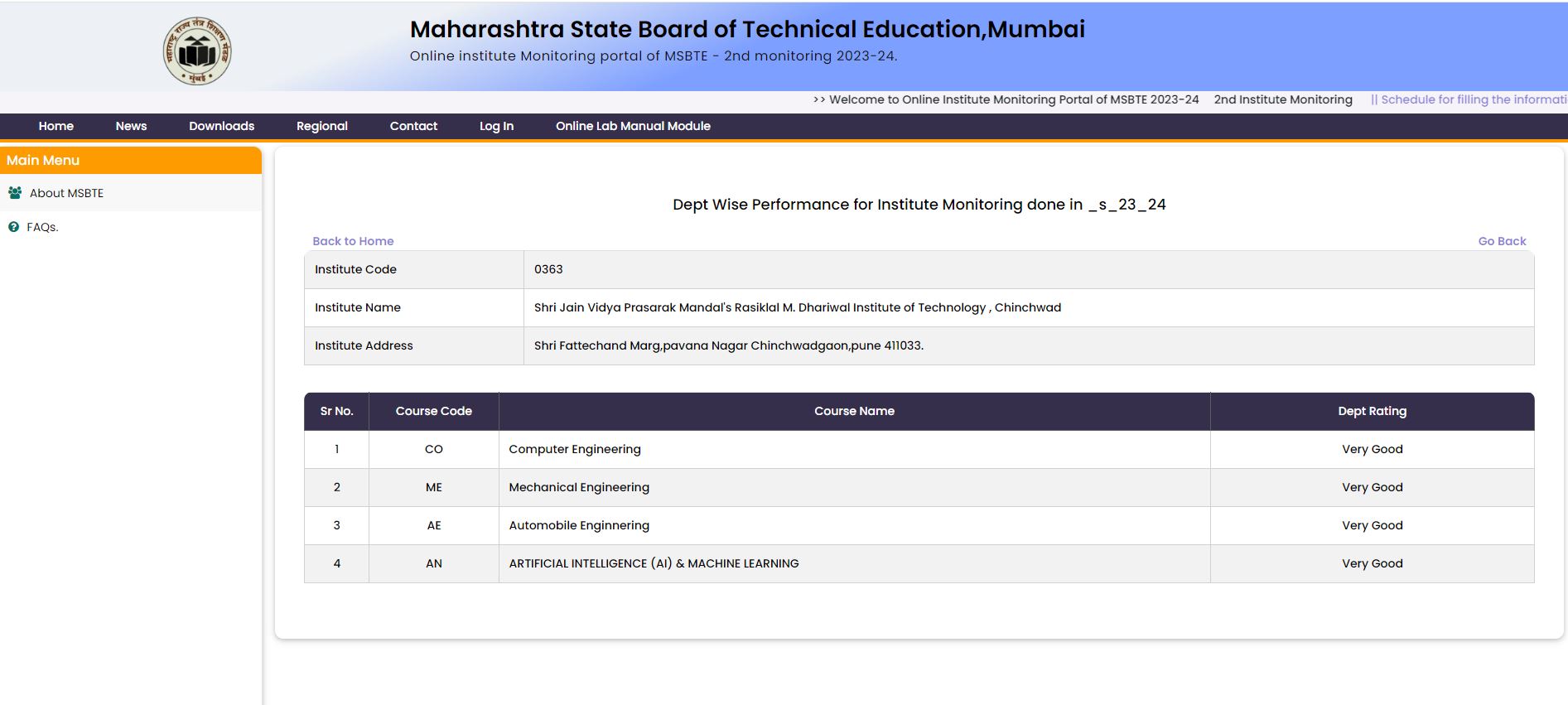Click ARTIFICIAL INTELLIGENCE (AI) & MACHINE LEARNING row

(x=919, y=563)
